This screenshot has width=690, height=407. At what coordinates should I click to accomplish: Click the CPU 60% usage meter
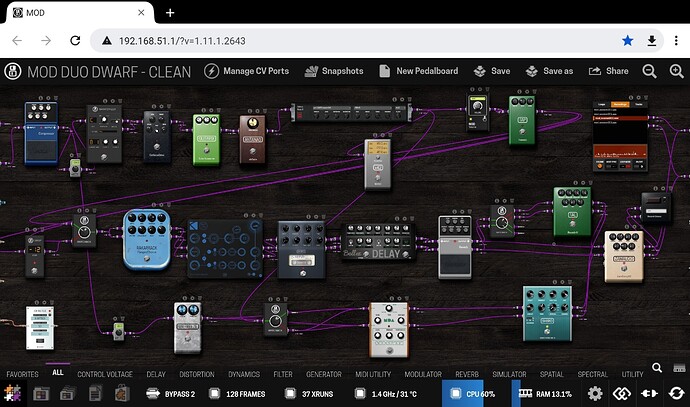473,393
